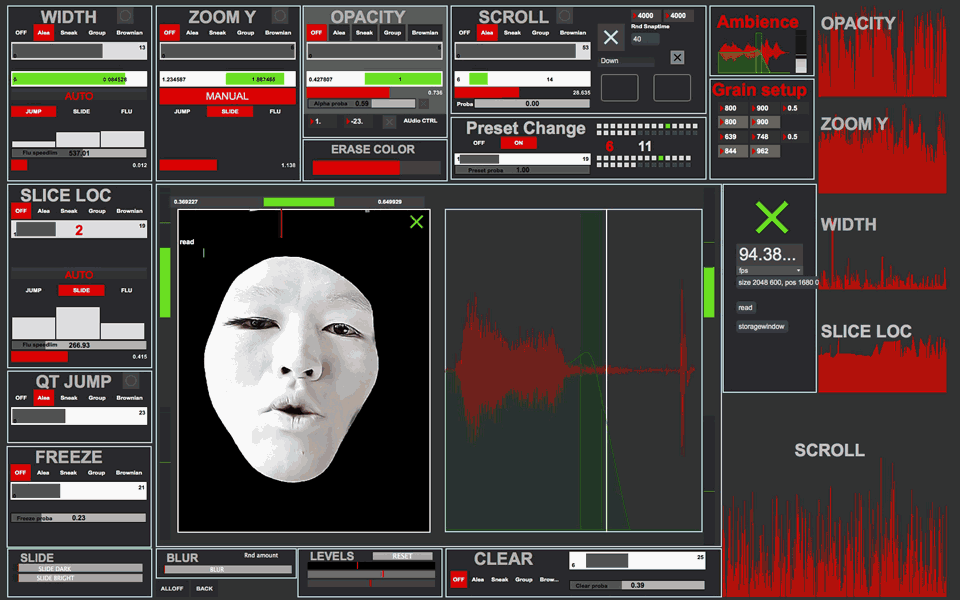Screen dimensions: 960x600
Task: Click the circular LED icon next to WIDTH title
Action: [x=125, y=16]
